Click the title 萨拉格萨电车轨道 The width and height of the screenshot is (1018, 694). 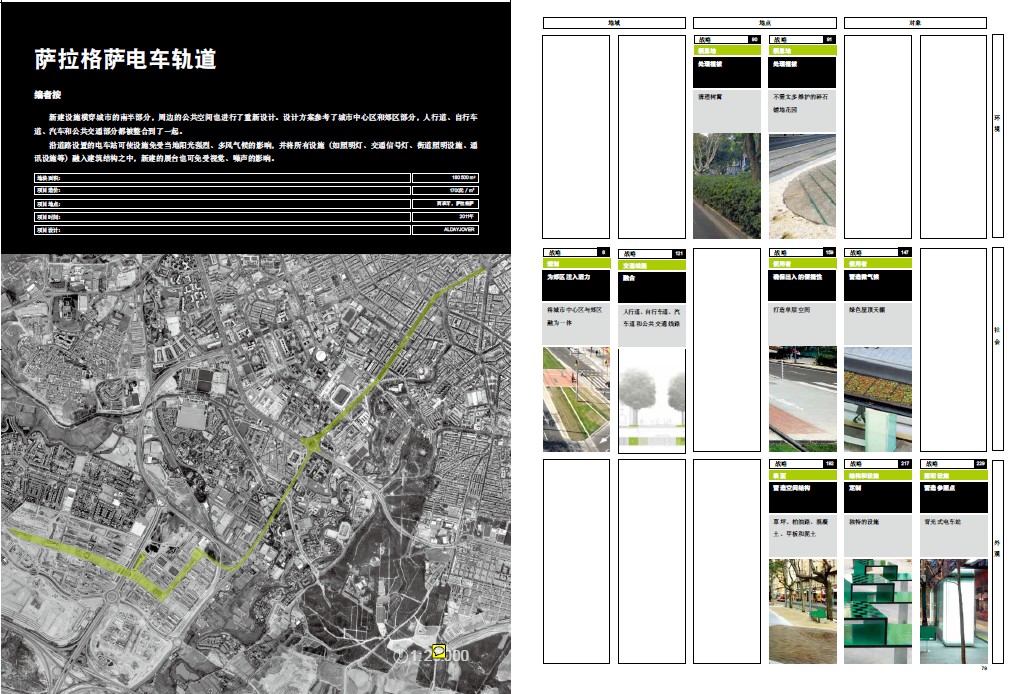[x=124, y=61]
